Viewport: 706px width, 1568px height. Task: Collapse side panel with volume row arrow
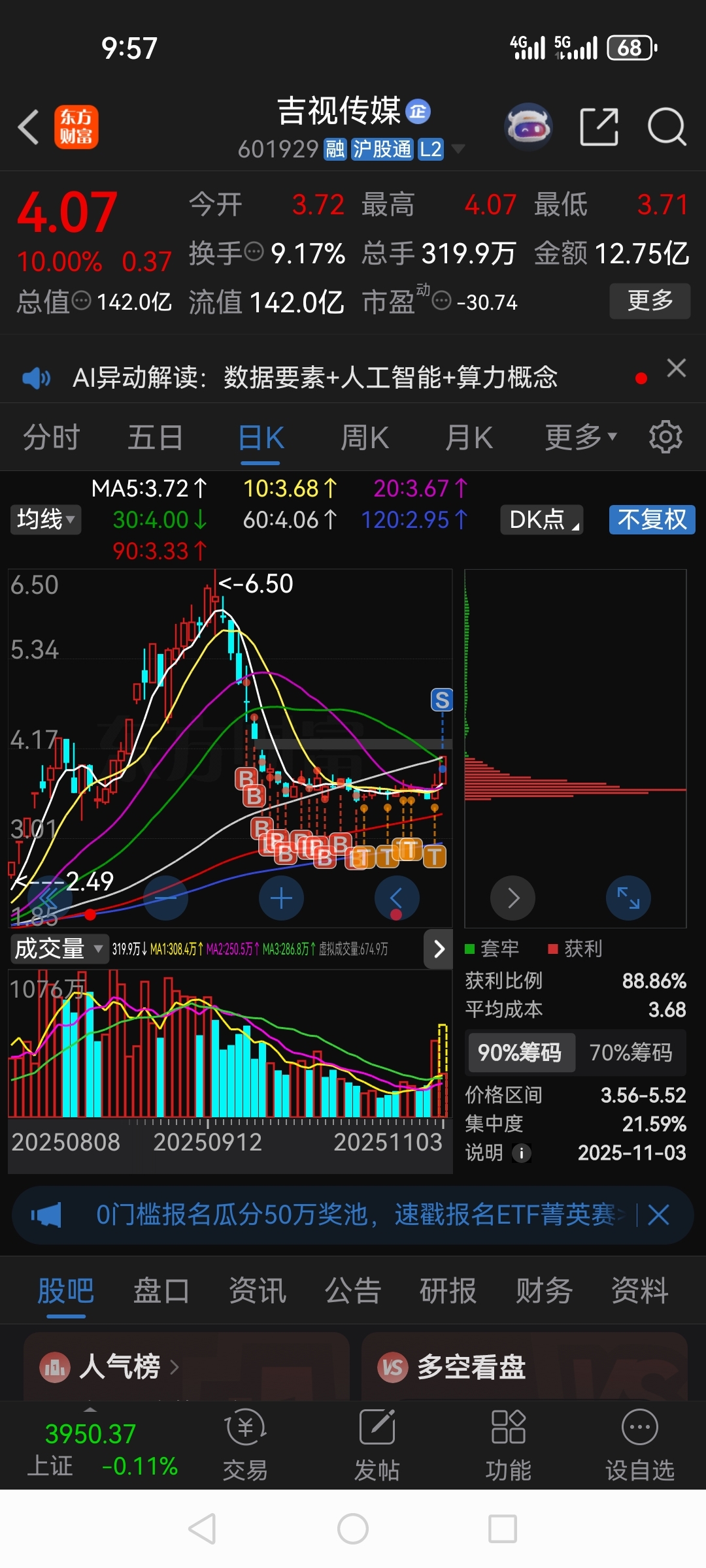[x=439, y=949]
